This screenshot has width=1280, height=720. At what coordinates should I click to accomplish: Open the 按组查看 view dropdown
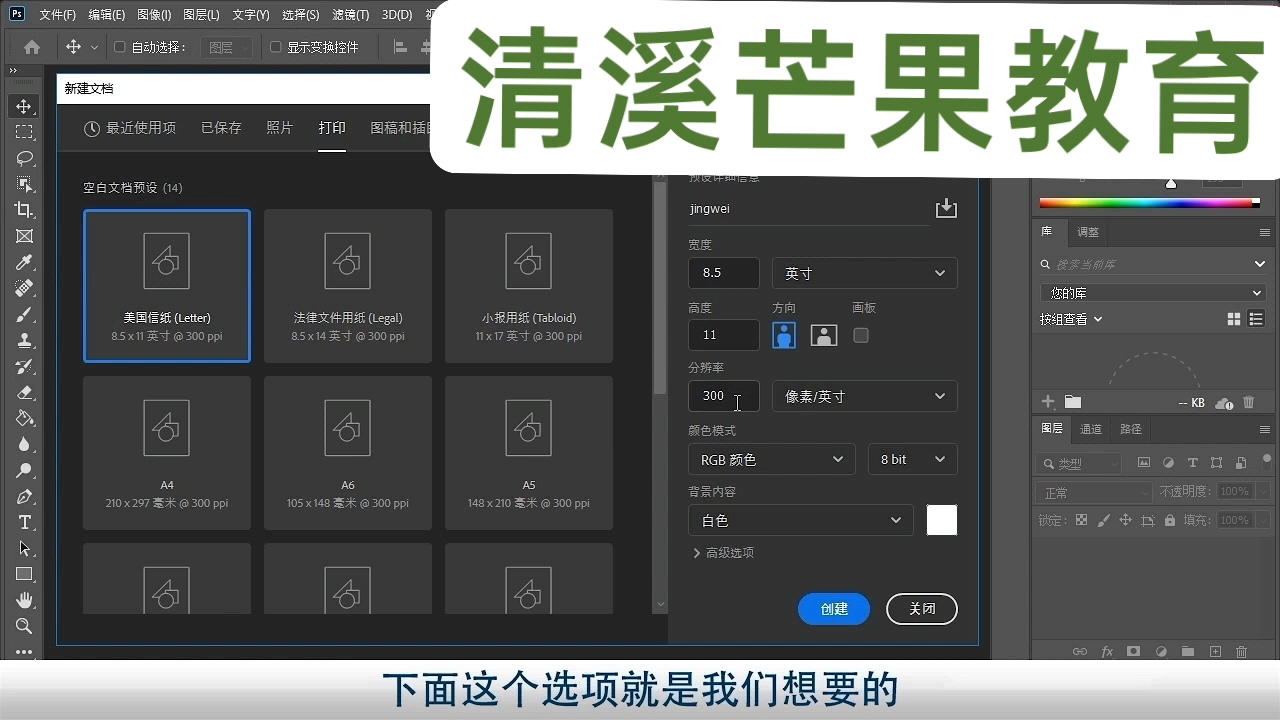(1071, 319)
